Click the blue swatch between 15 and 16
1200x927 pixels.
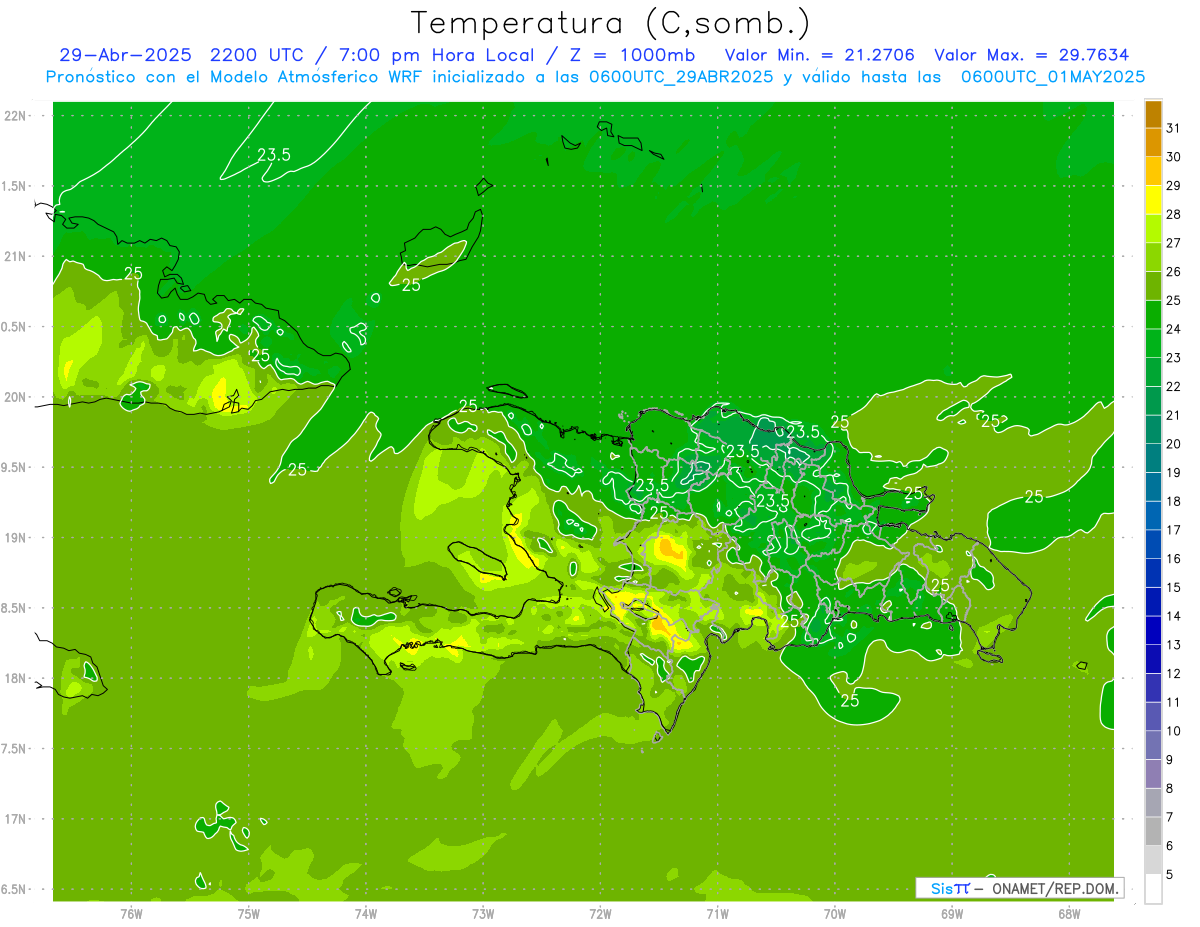(1153, 573)
